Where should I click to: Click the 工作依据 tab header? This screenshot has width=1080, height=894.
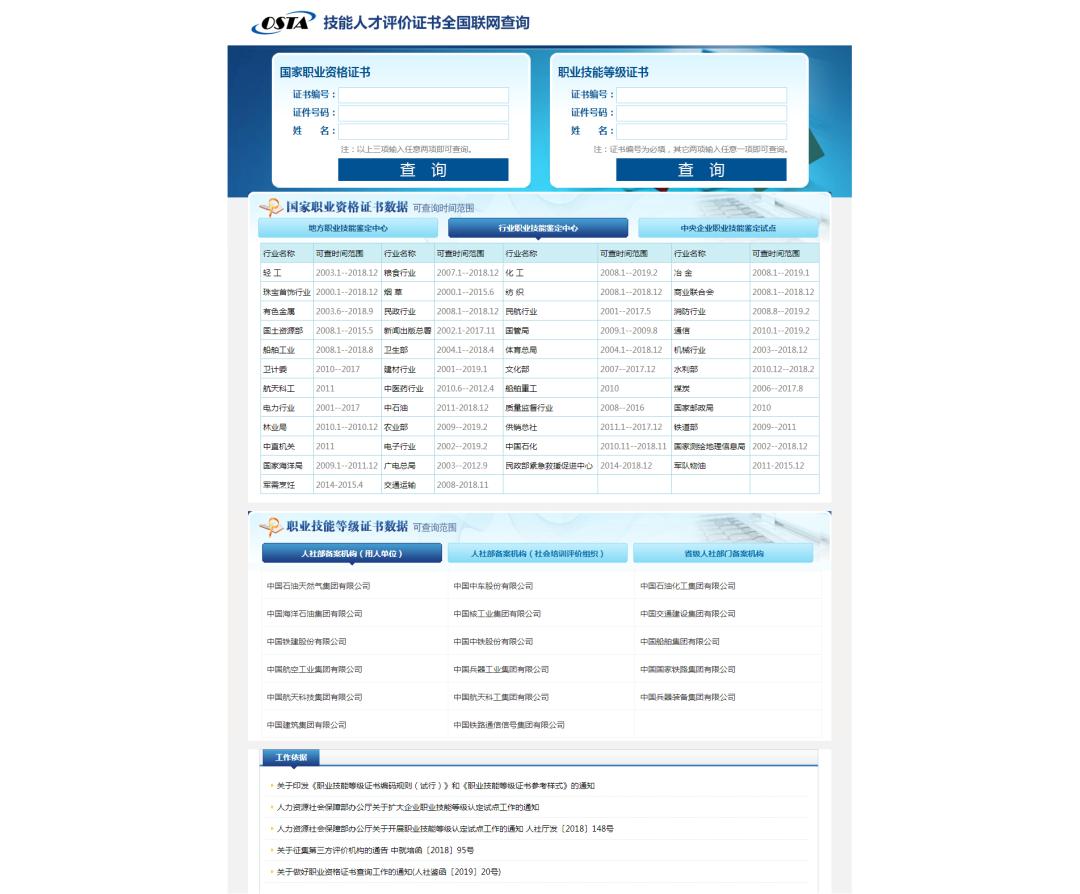(x=291, y=757)
